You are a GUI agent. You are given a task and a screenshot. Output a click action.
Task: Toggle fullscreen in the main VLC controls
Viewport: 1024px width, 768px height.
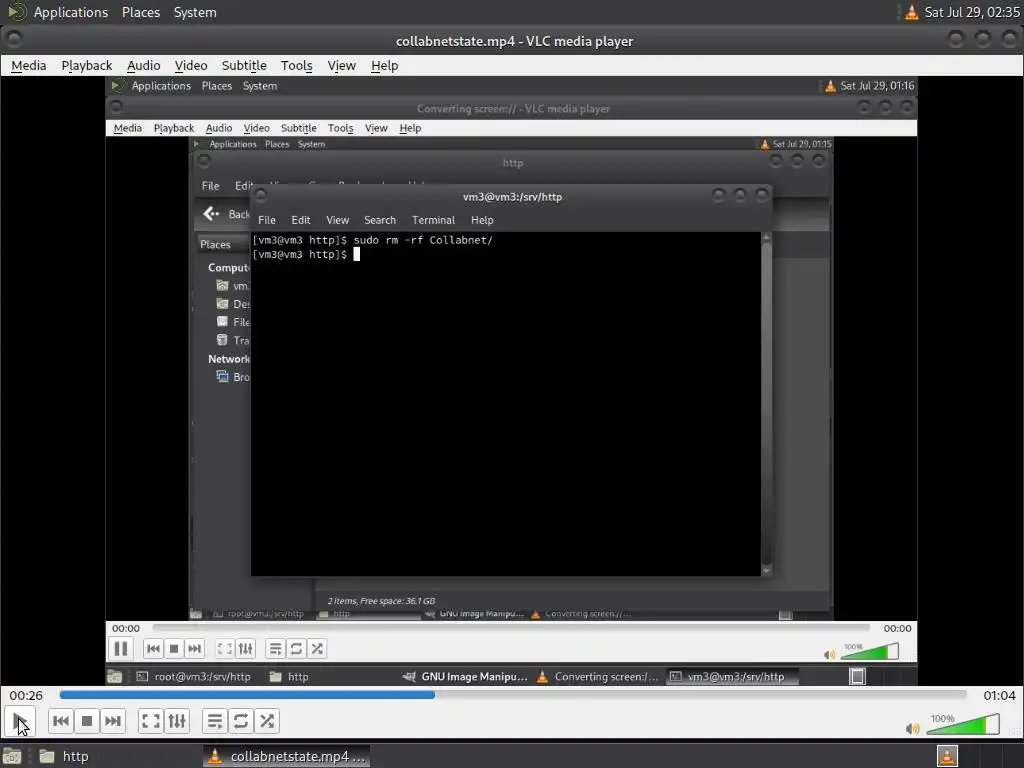click(x=151, y=721)
